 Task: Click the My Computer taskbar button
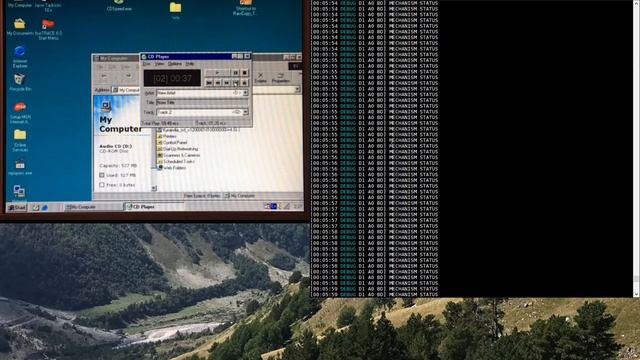point(93,207)
